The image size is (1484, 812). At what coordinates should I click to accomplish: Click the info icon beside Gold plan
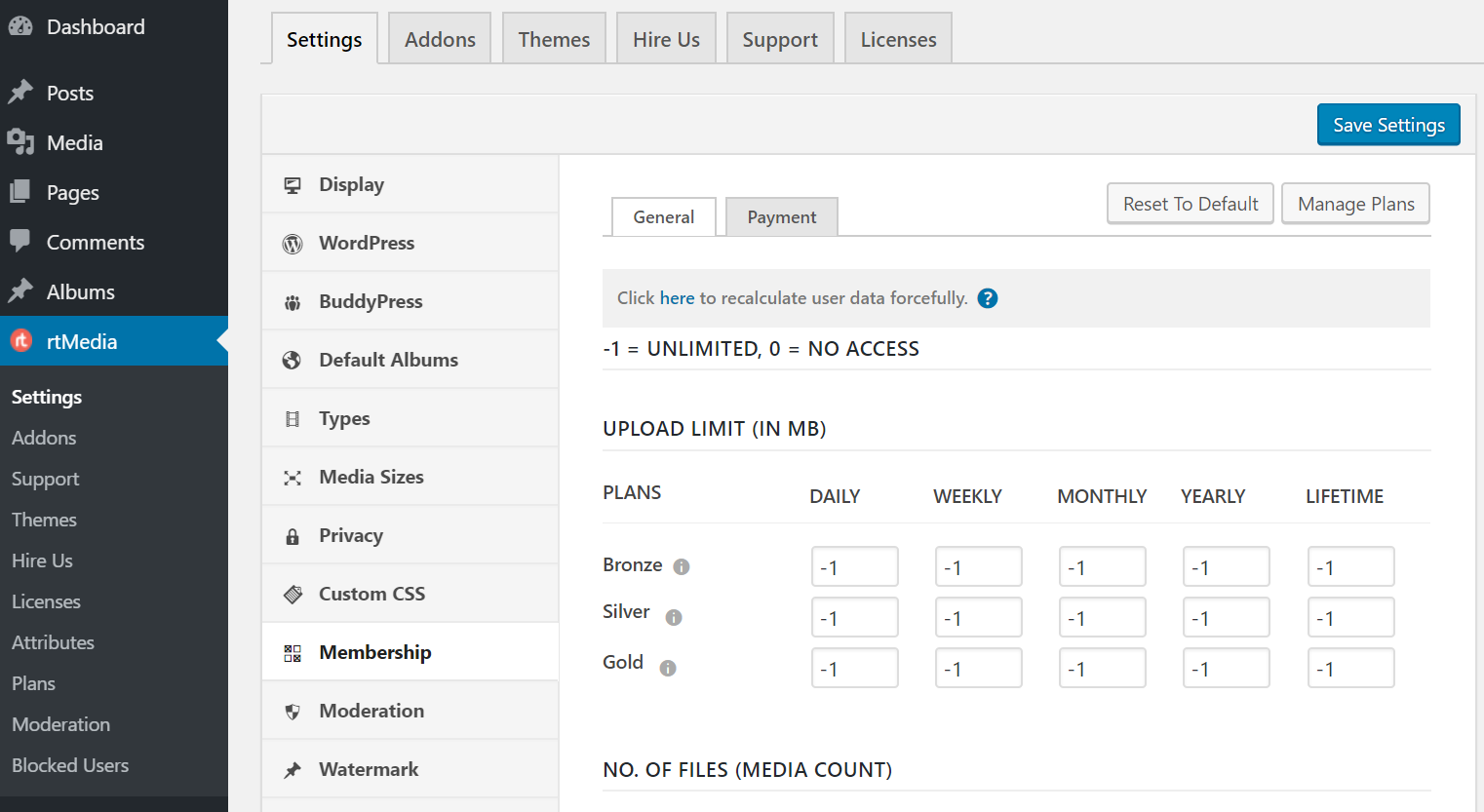667,668
